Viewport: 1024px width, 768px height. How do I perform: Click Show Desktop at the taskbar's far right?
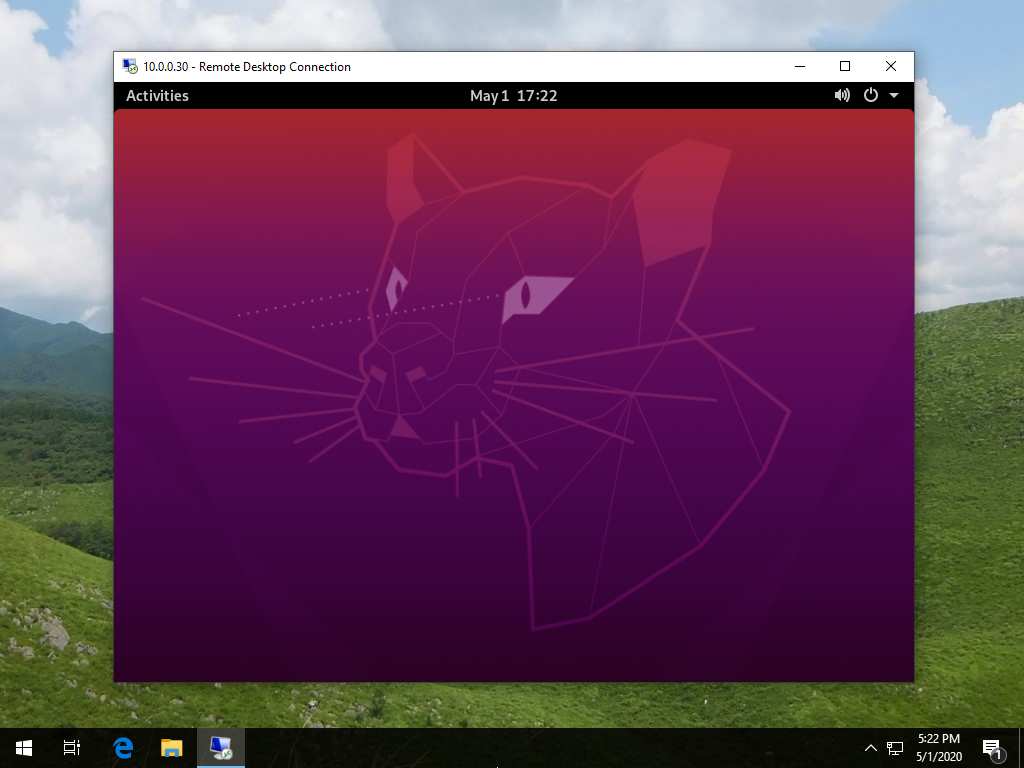coord(1021,747)
